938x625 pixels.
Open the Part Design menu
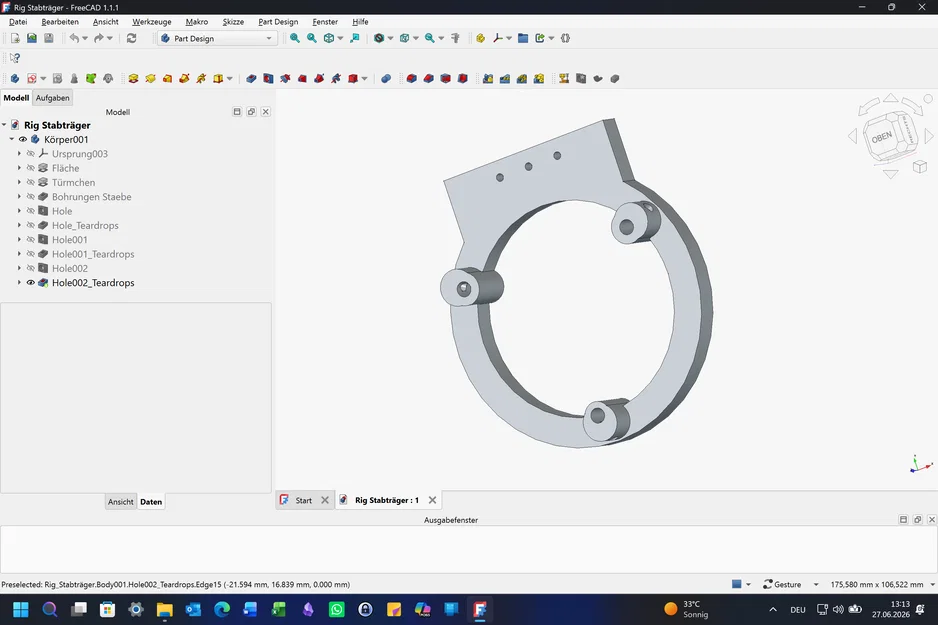coord(278,22)
